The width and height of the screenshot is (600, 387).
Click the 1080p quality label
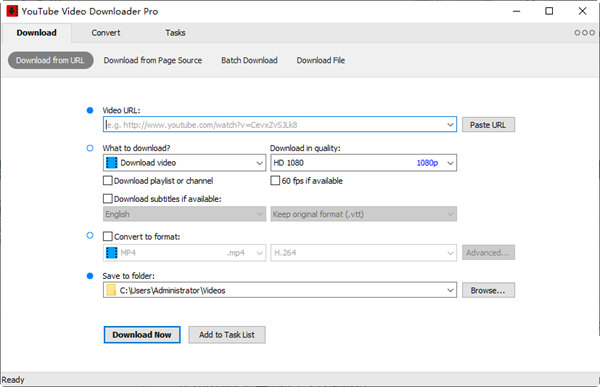[x=427, y=163]
